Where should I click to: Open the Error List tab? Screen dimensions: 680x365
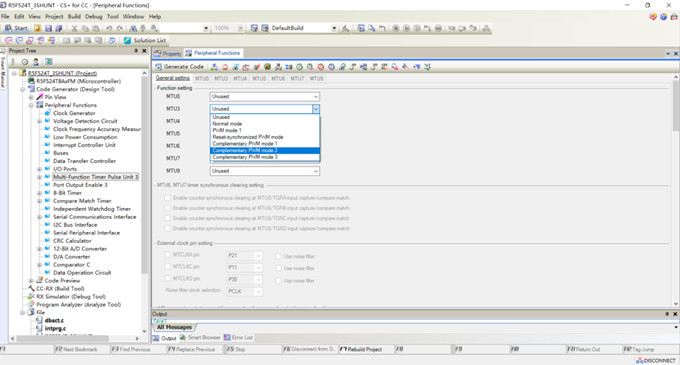point(238,338)
